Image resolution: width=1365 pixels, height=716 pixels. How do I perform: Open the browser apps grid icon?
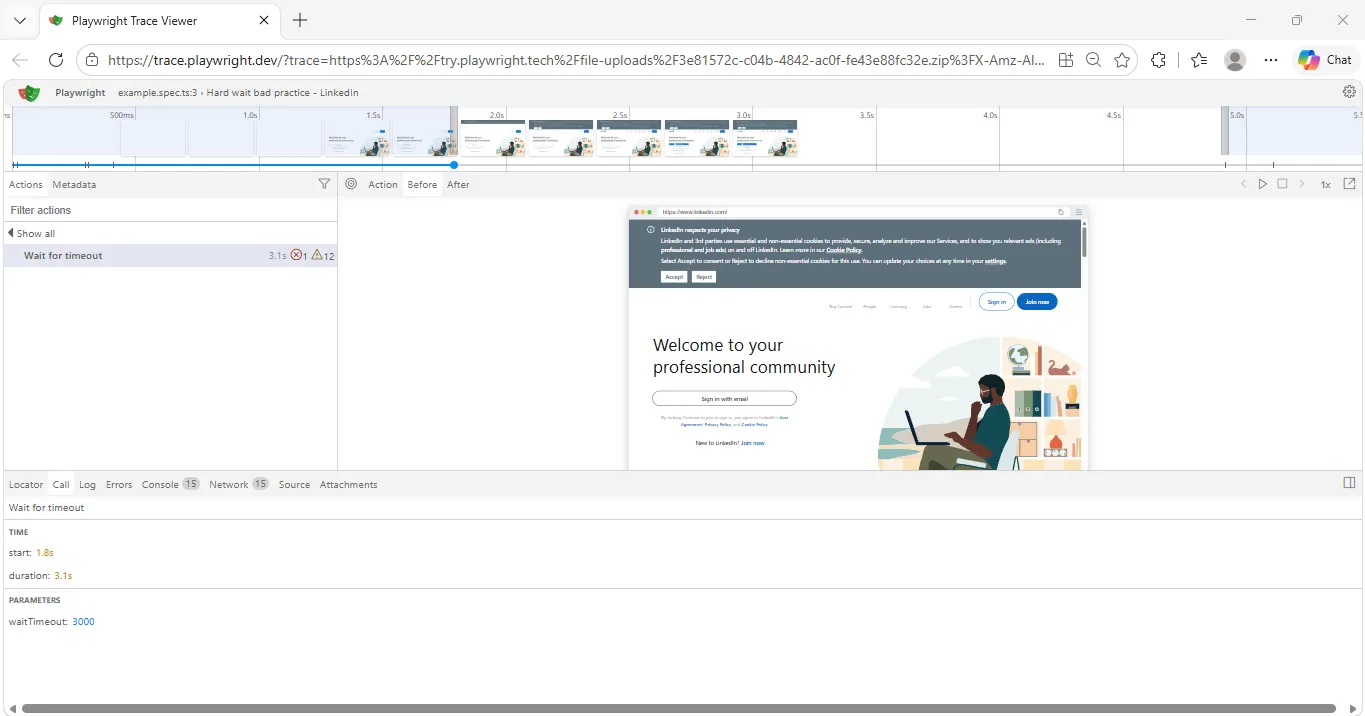[x=1066, y=60]
